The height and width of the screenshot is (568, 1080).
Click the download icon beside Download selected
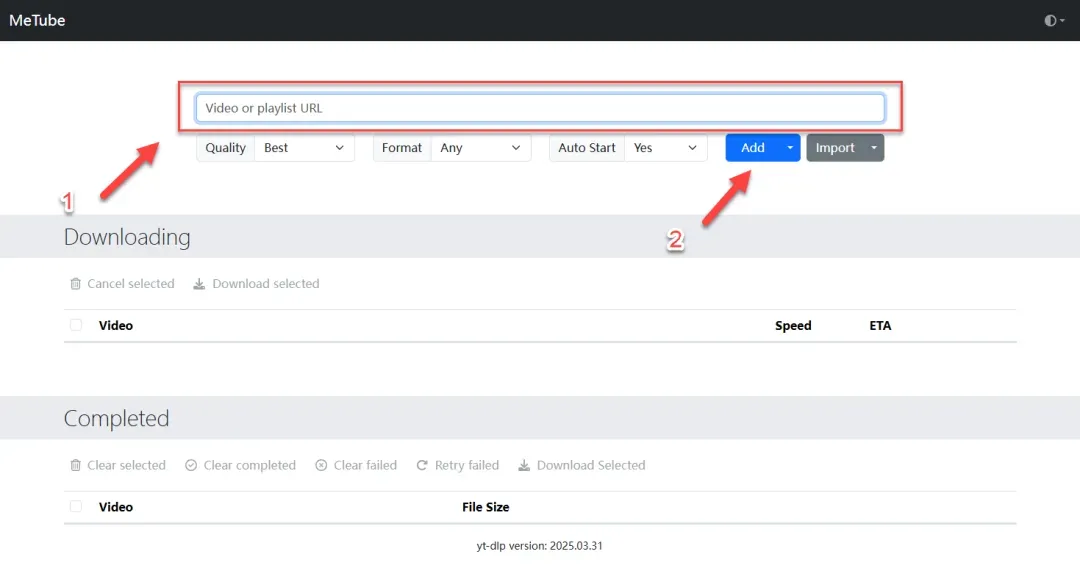coord(199,284)
